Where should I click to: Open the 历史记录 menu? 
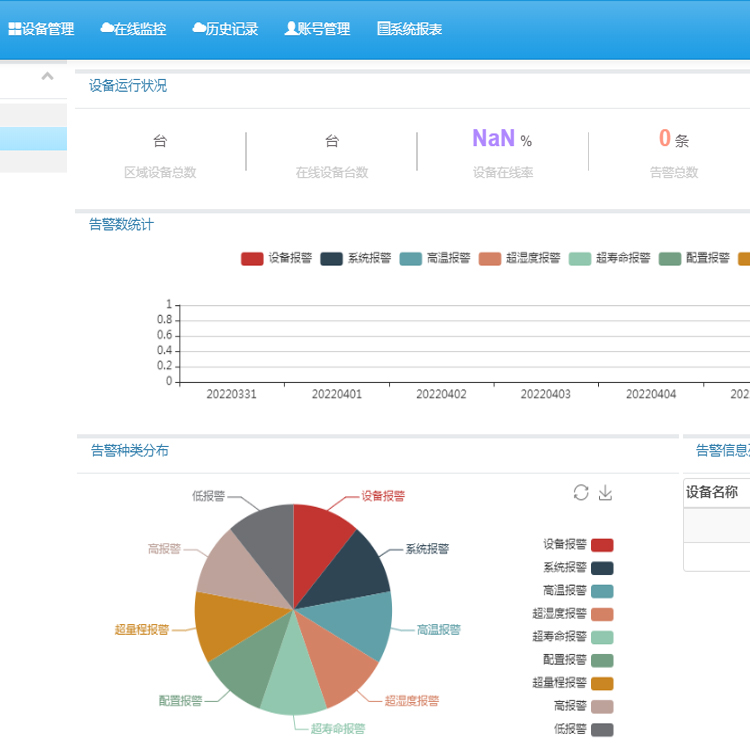(225, 29)
